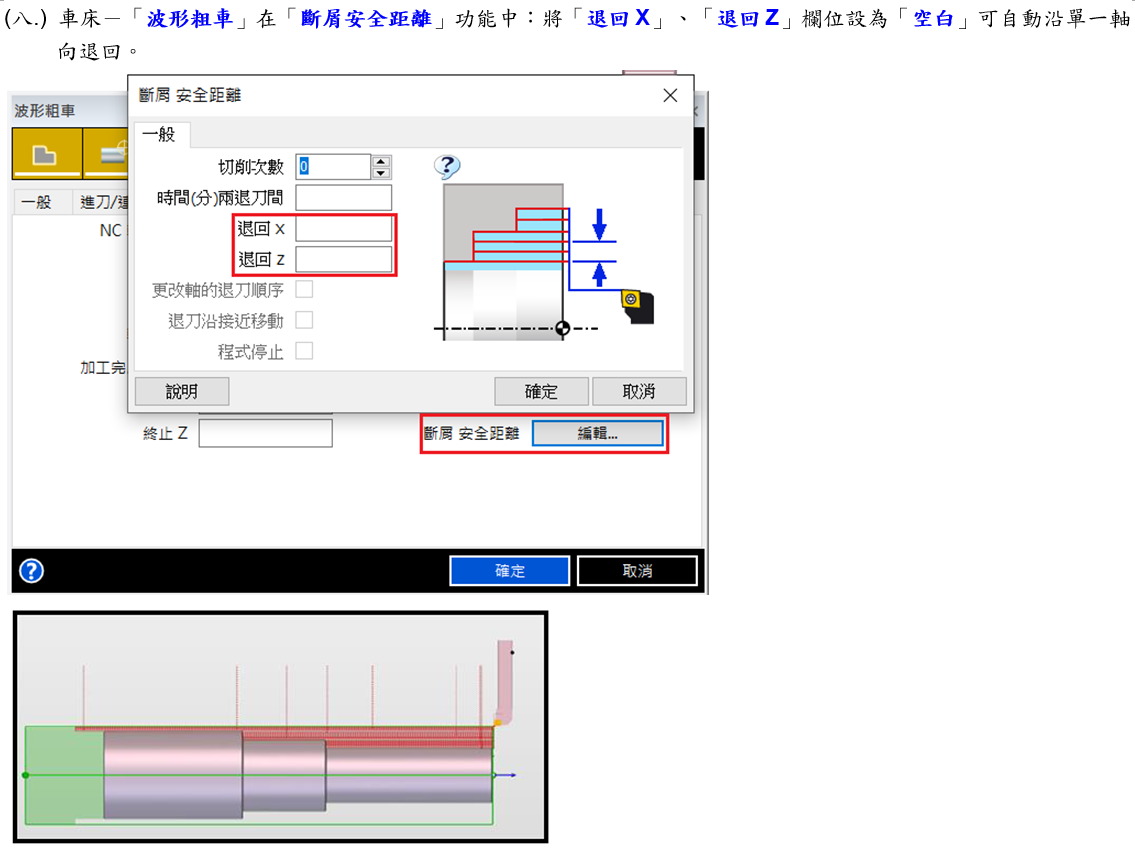
Task: Click 取消 in the 斷屑 dialog
Action: [x=639, y=391]
